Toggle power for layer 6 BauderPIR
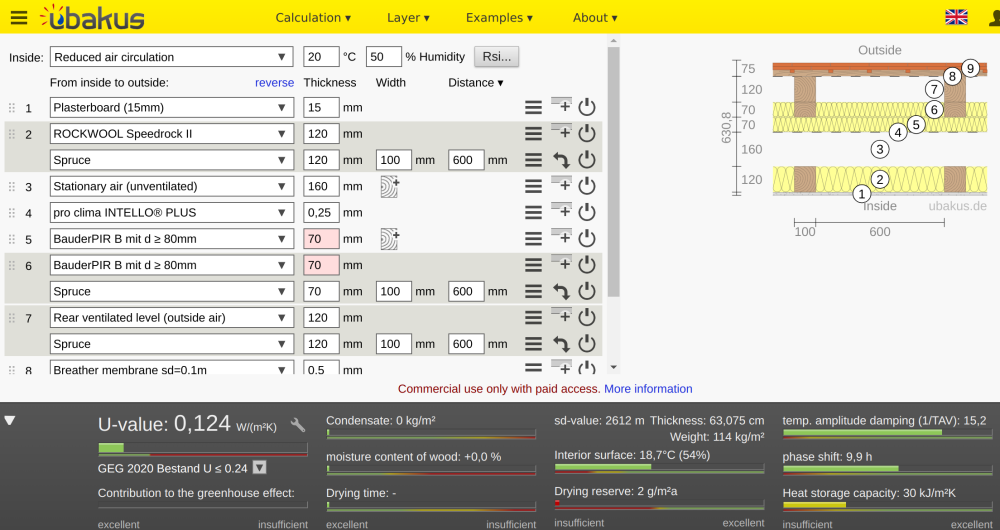 click(587, 265)
